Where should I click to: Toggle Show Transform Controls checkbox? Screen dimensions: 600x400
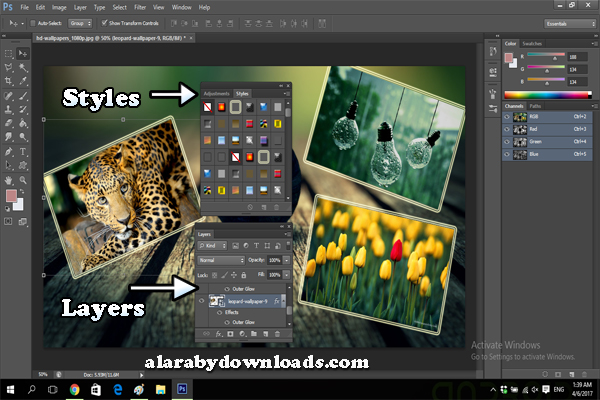click(x=104, y=23)
